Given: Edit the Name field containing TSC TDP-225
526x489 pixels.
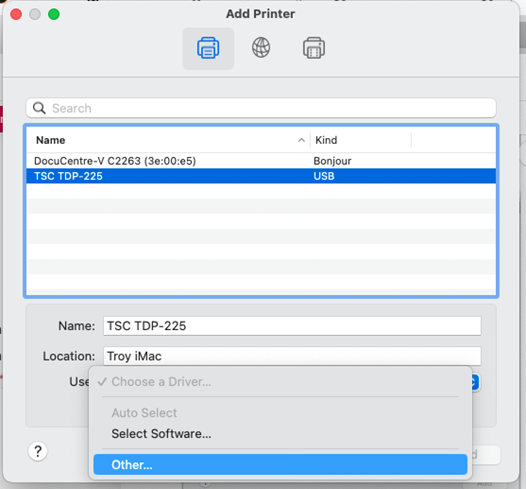Looking at the screenshot, I should click(292, 326).
